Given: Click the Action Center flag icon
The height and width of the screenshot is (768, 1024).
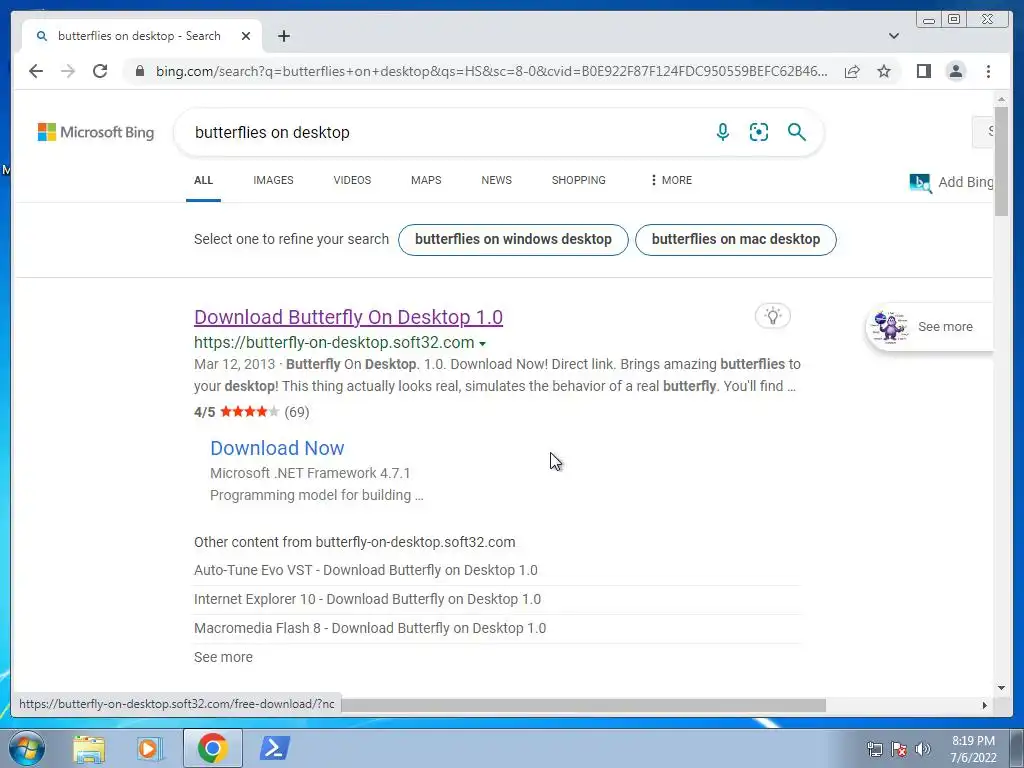Looking at the screenshot, I should click(x=899, y=749).
